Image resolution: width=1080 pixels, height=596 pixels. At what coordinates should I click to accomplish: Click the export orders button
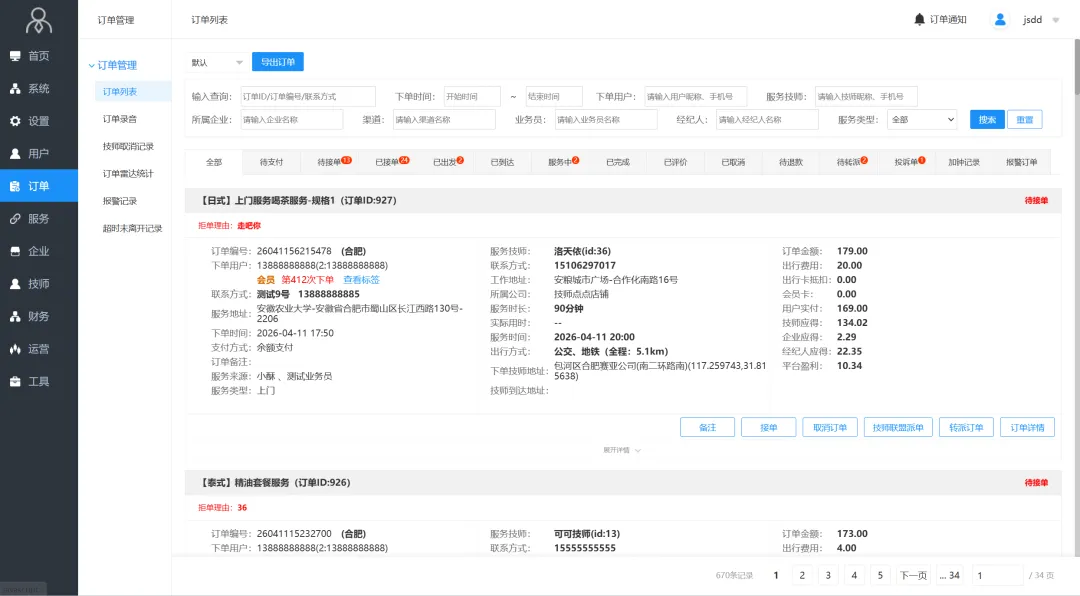pos(277,62)
